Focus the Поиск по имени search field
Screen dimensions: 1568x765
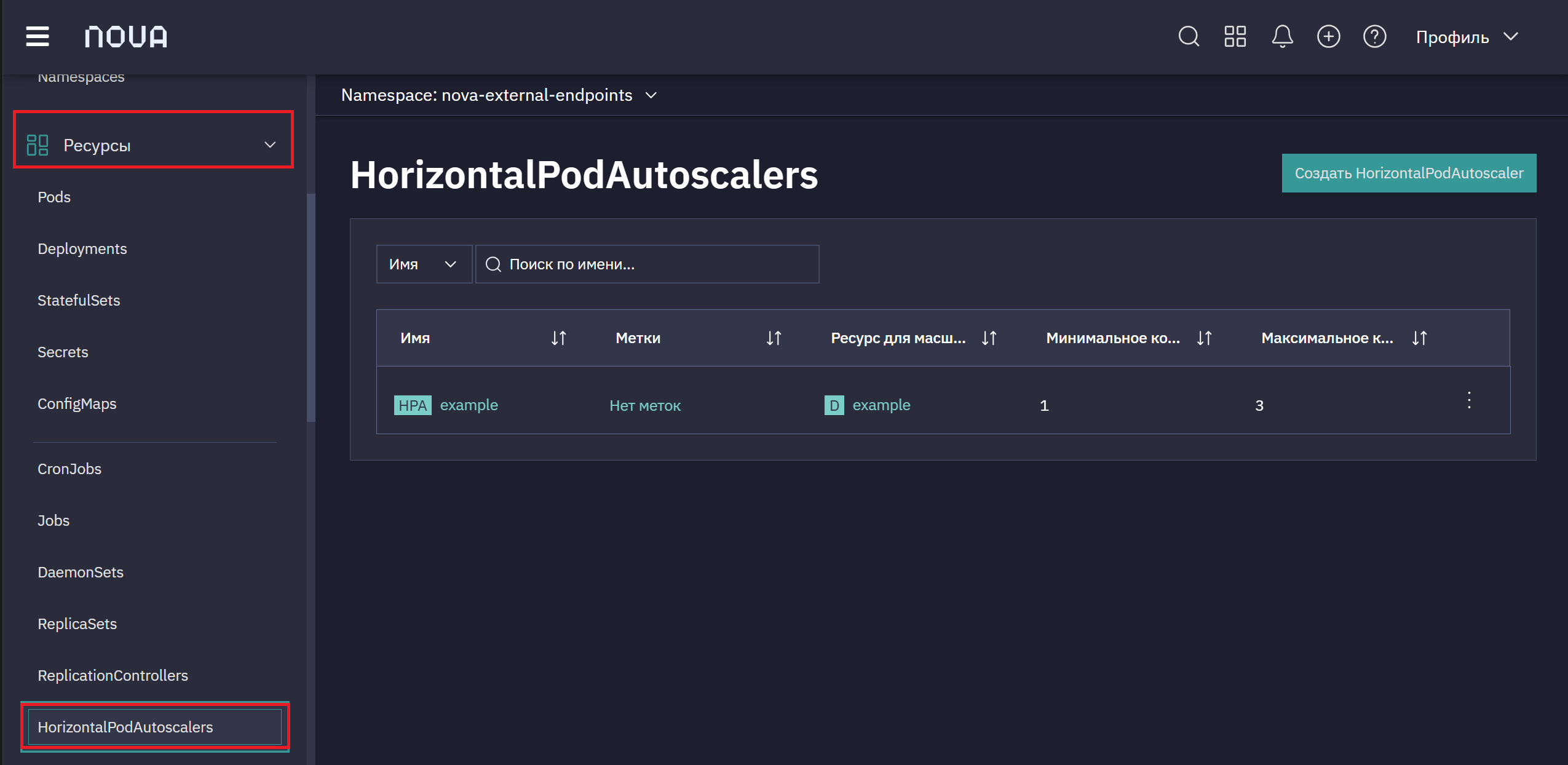coord(647,264)
